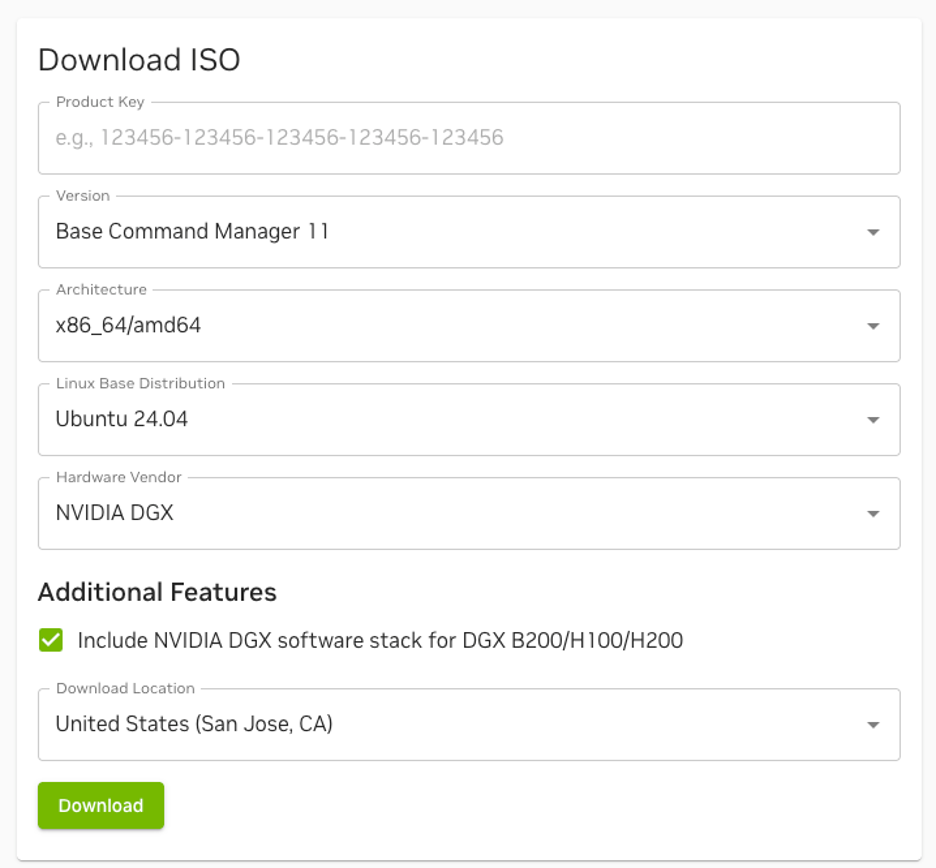Image resolution: width=936 pixels, height=868 pixels.
Task: Click the arrow icon beside Ubuntu 24.04
Action: click(x=873, y=420)
